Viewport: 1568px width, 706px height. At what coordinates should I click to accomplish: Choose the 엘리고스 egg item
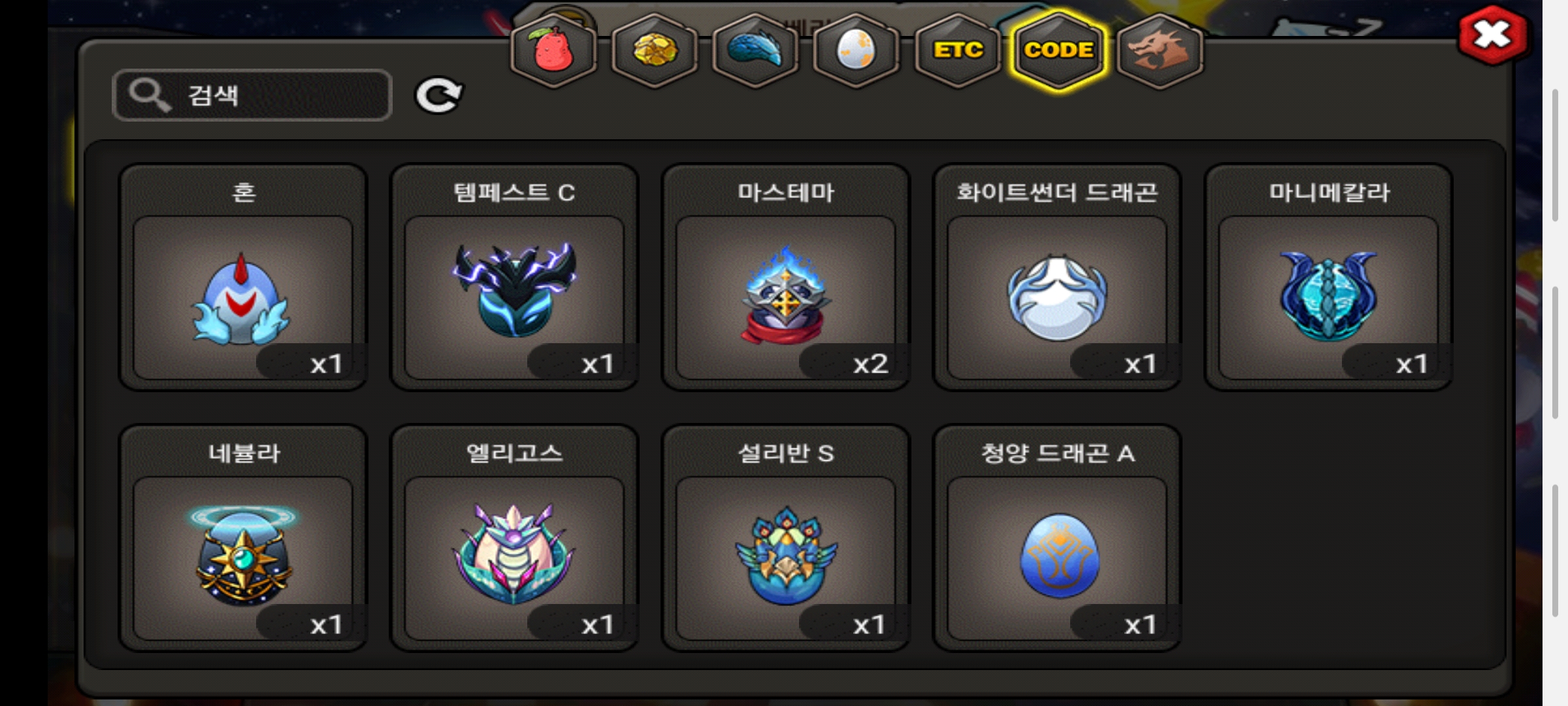coord(514,538)
